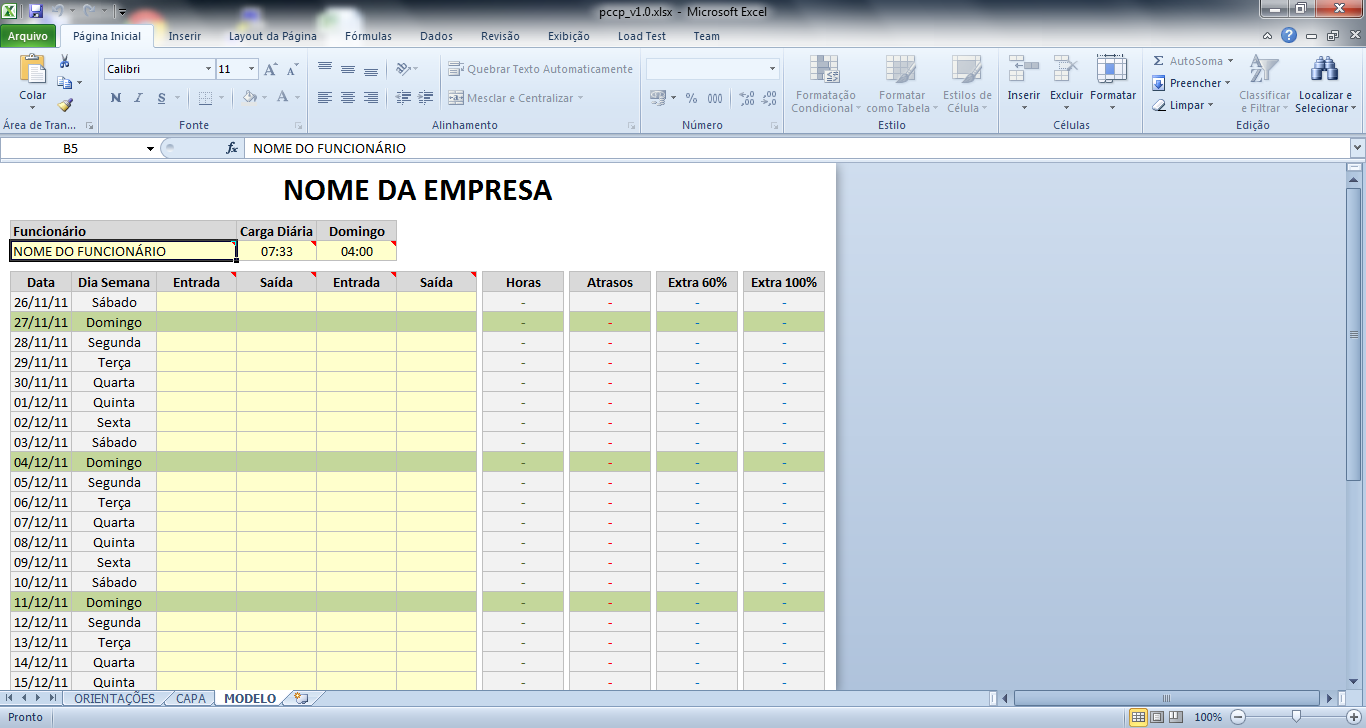Click Limpar eraser button
Screen dimensions: 1366x728
1182,105
